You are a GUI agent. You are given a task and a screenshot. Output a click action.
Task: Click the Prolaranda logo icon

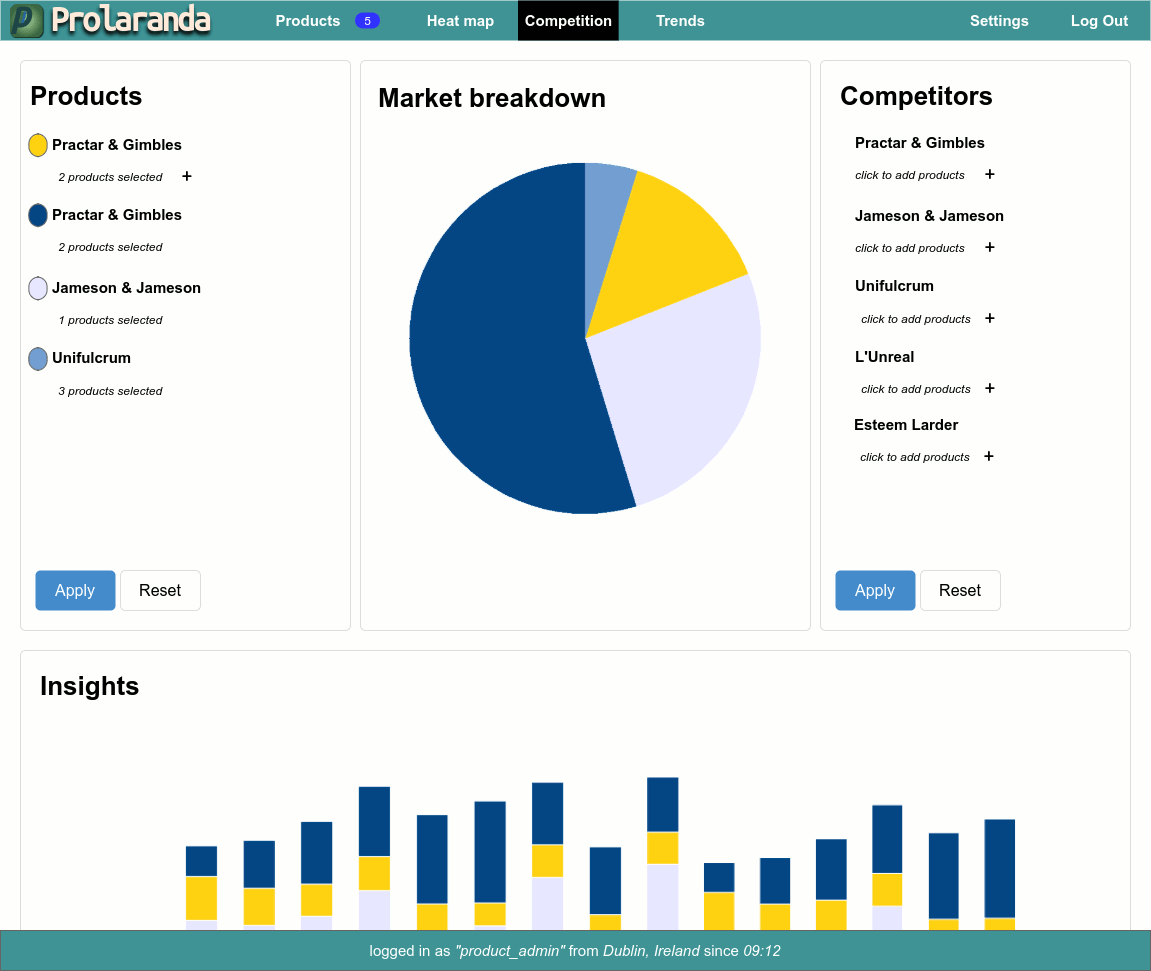pos(27,21)
